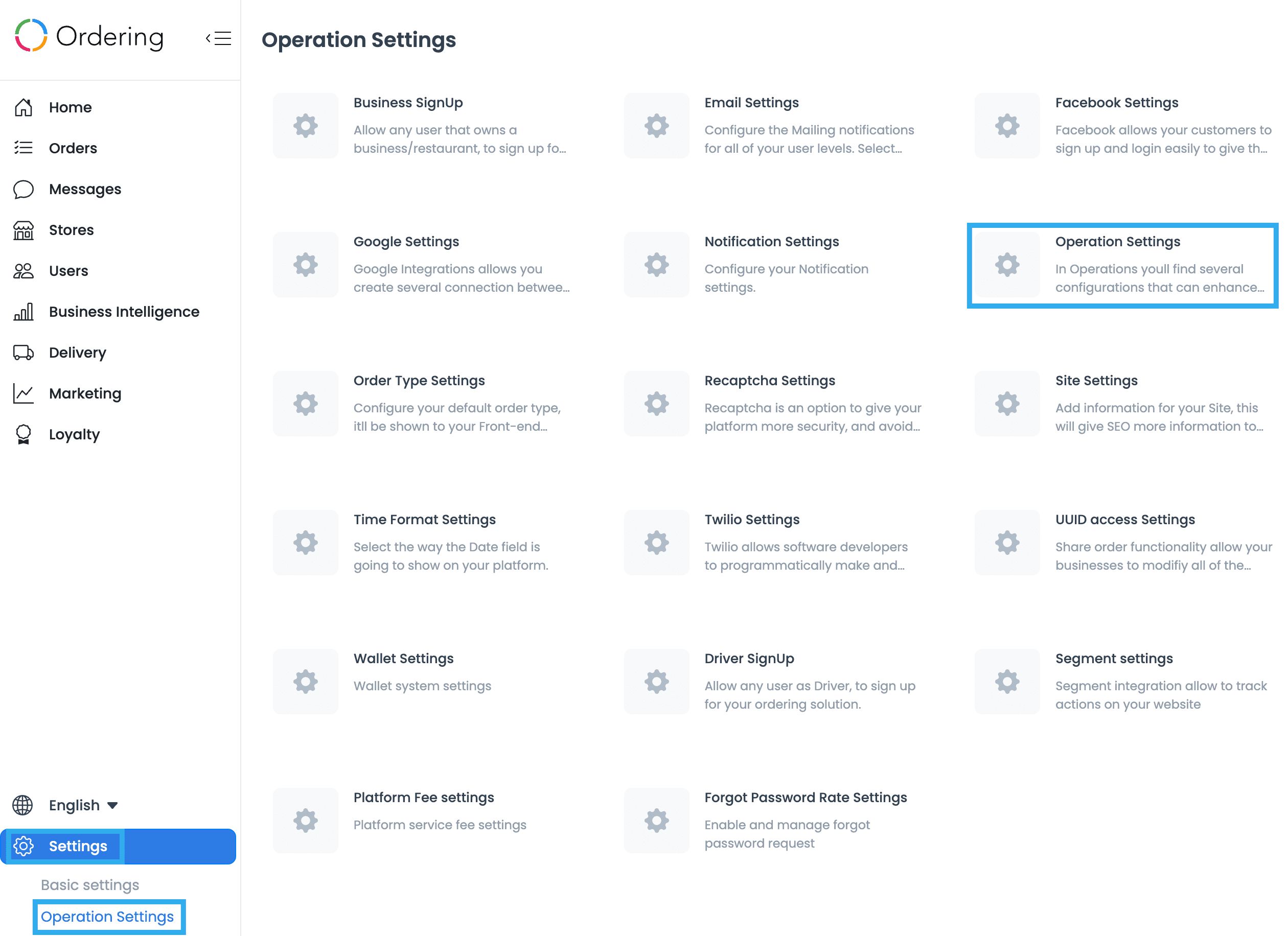
Task: Click the Delivery truck icon
Action: tap(24, 353)
